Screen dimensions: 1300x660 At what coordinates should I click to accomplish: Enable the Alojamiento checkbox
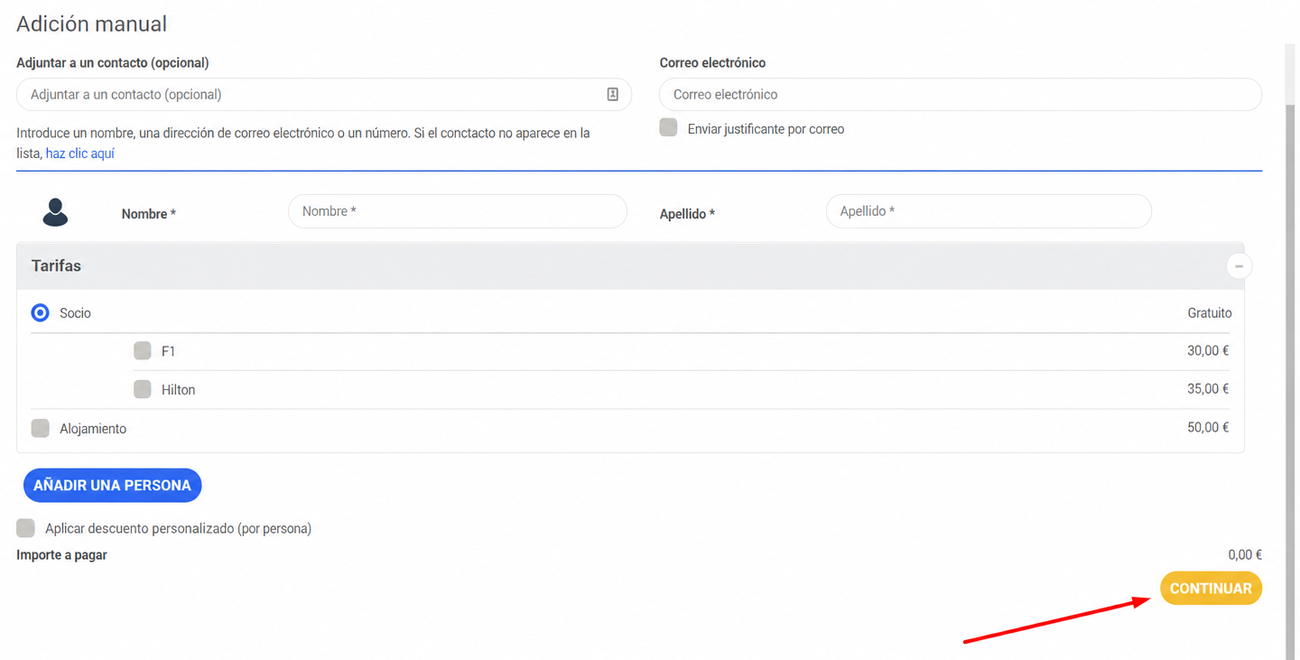40,428
